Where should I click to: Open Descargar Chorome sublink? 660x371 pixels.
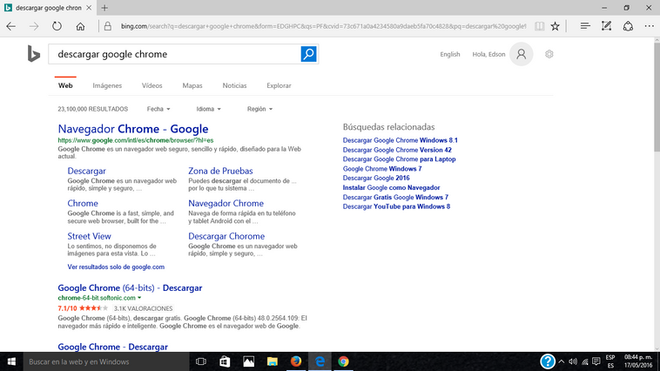coord(226,236)
